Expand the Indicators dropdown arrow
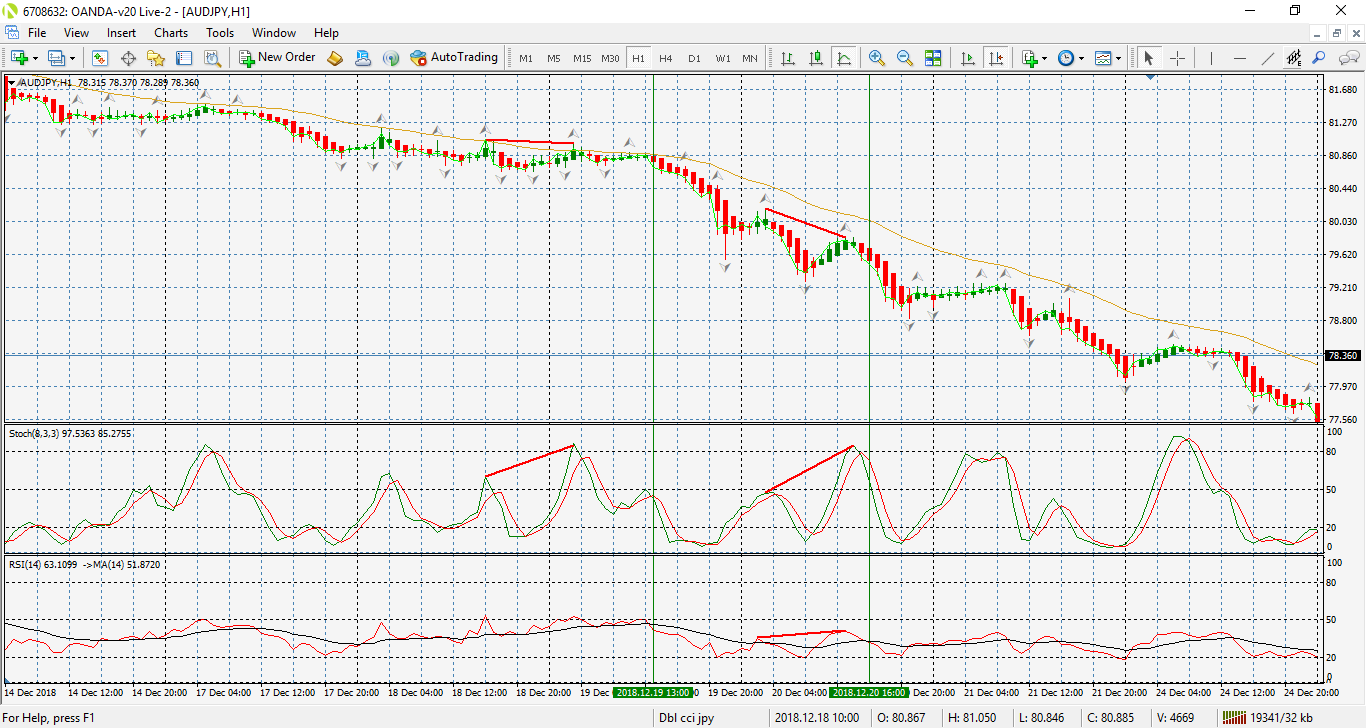This screenshot has height=728, width=1366. [x=1046, y=58]
